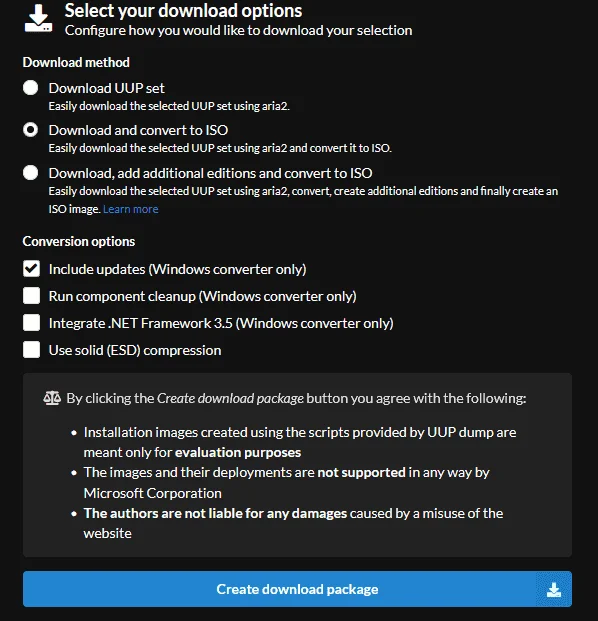Click the Select your download options heading
Screen dimensions: 598x621
(183, 11)
